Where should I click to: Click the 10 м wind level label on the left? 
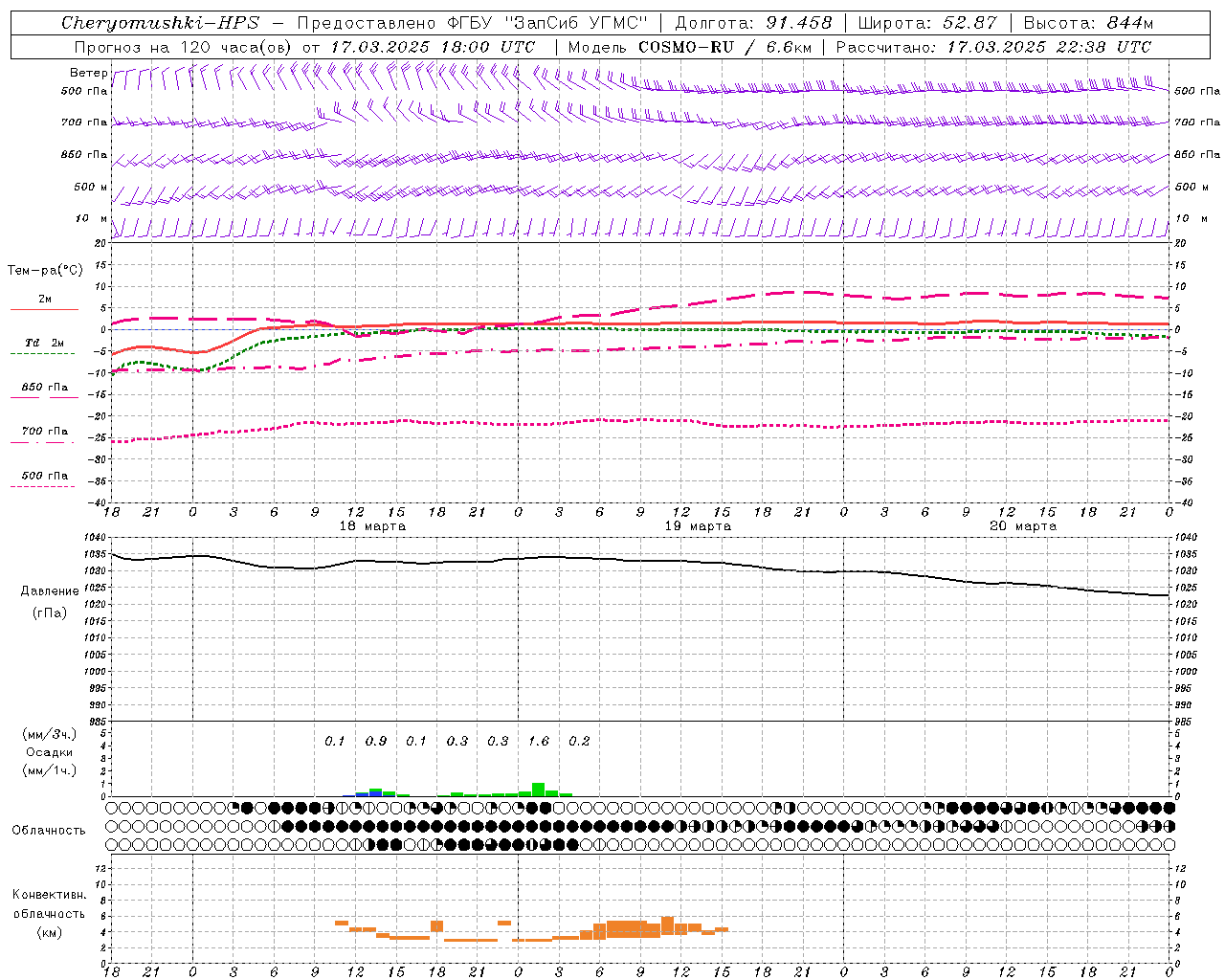92,218
